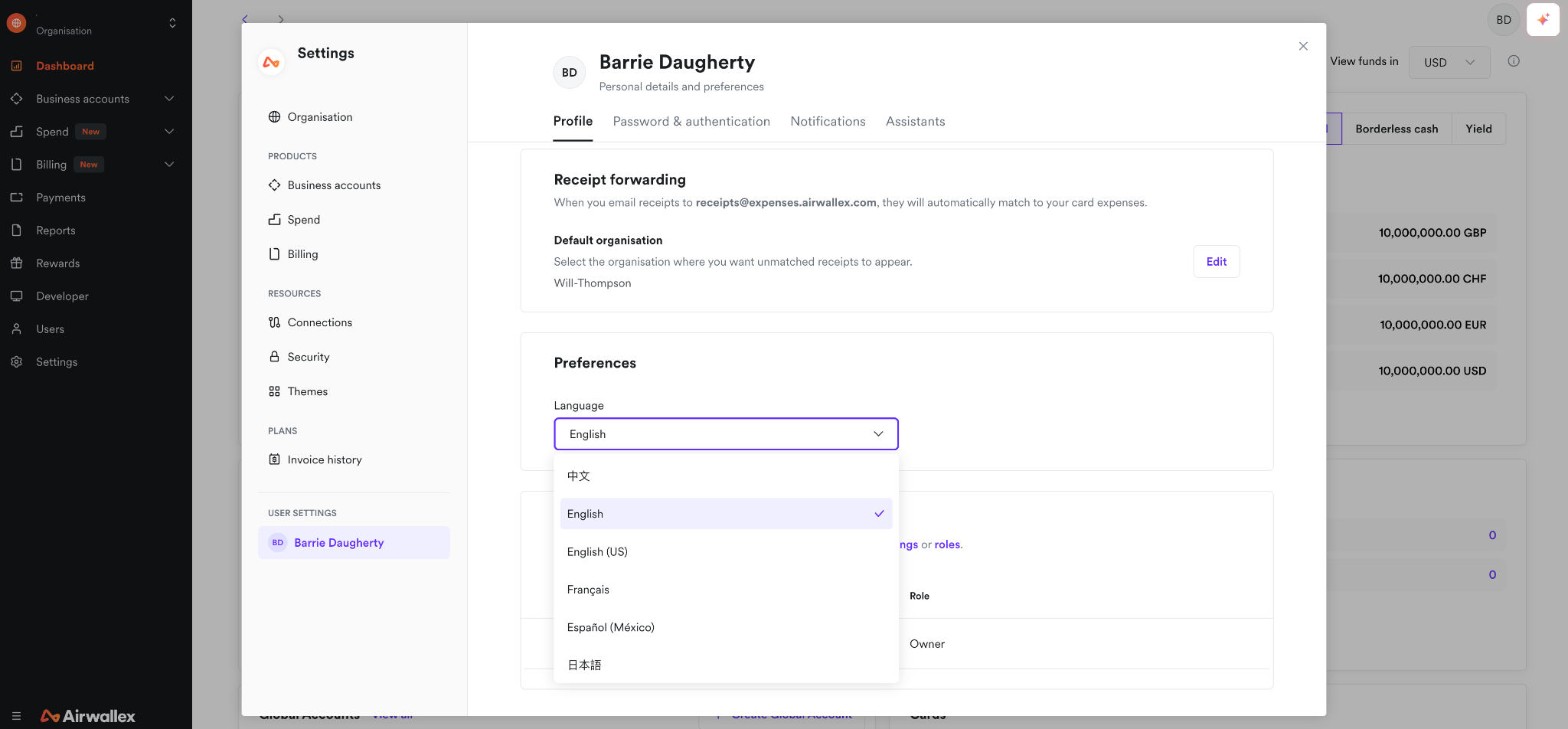Click the Security lock icon in Settings
Screen dimensions: 1568x729
click(x=274, y=357)
